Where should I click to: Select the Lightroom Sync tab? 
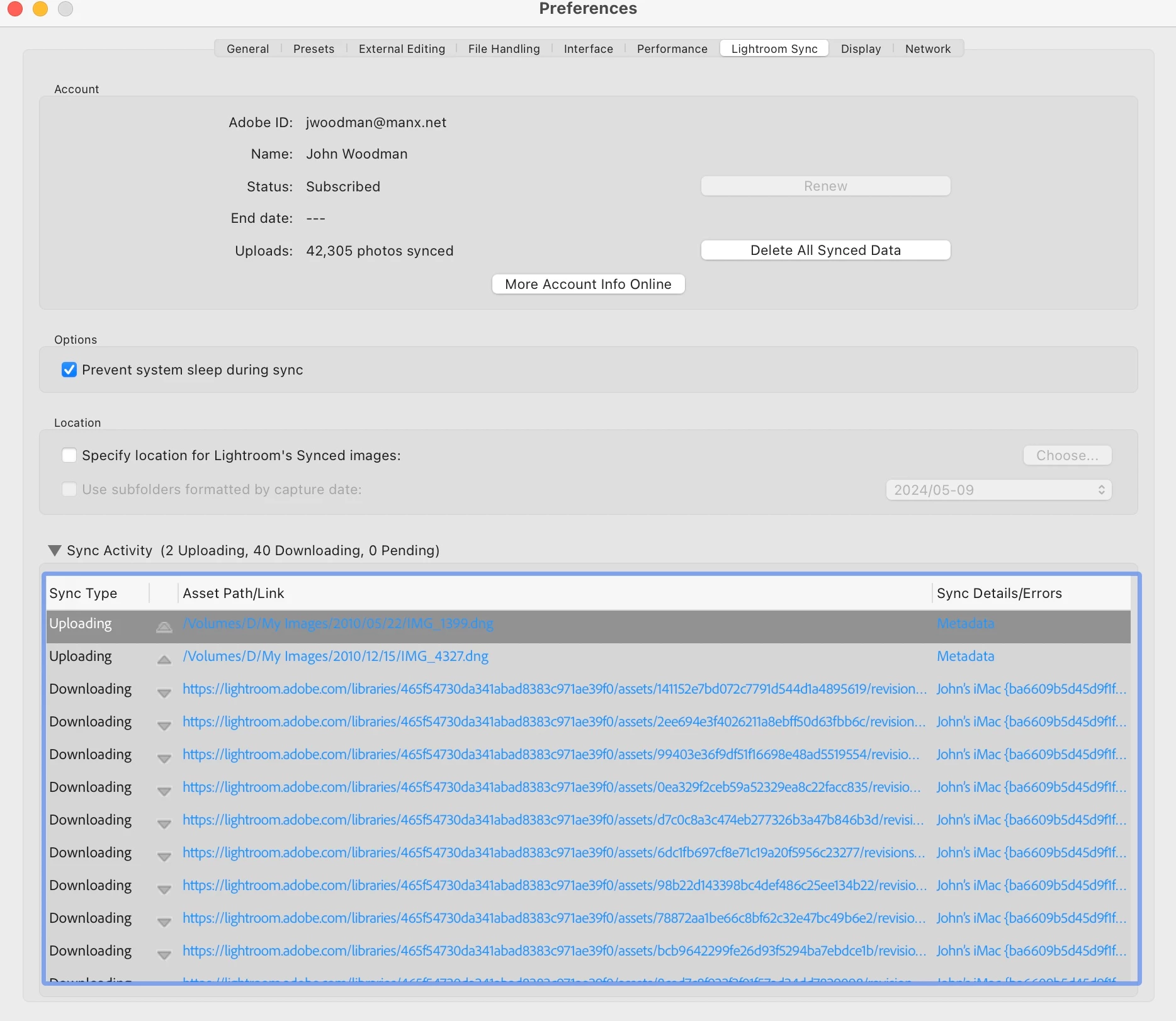point(774,48)
